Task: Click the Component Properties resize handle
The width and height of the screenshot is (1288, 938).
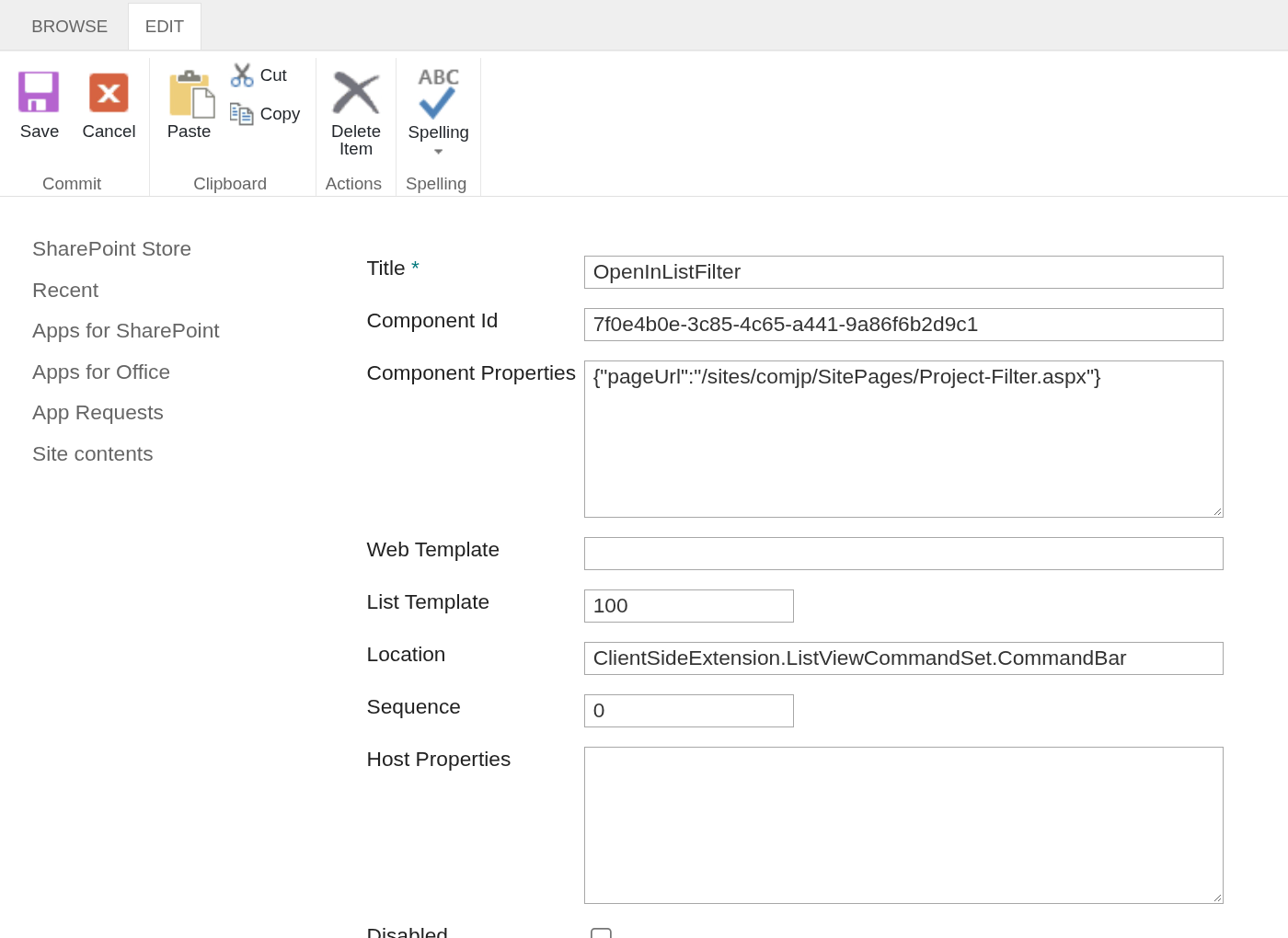Action: coord(1217,511)
